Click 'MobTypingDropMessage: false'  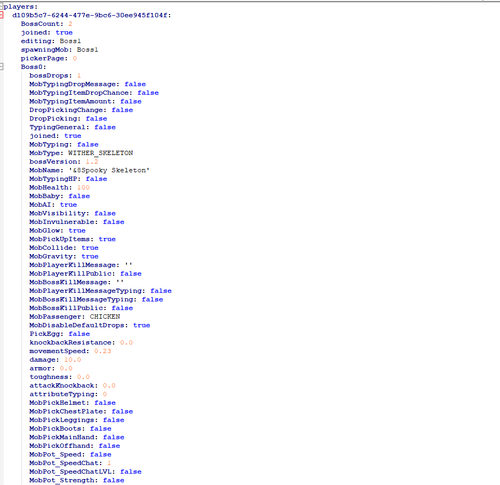88,84
